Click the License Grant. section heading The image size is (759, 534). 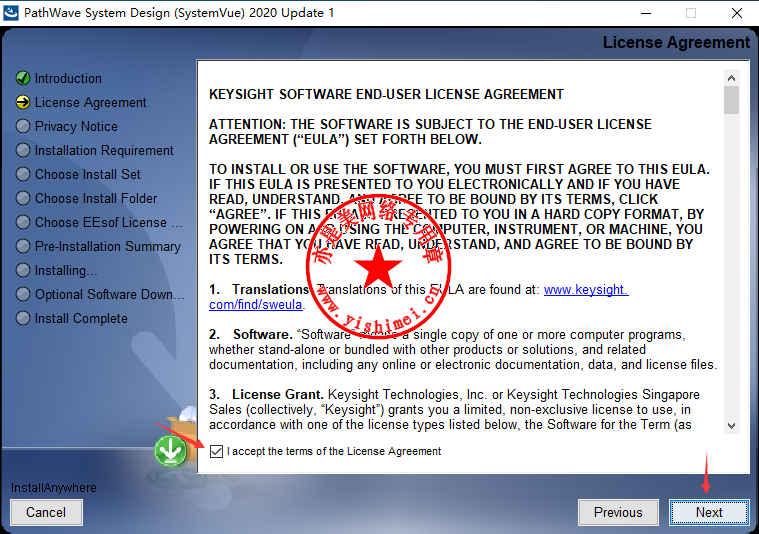tap(278, 395)
